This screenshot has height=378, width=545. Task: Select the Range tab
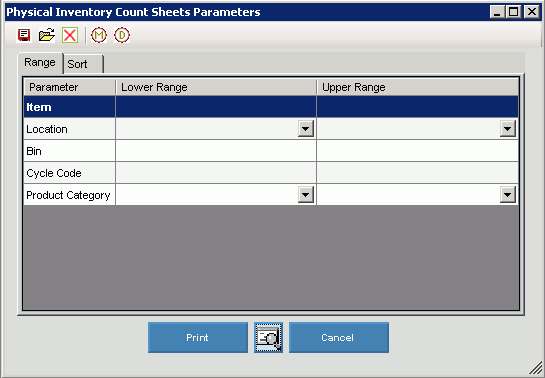(x=40, y=63)
